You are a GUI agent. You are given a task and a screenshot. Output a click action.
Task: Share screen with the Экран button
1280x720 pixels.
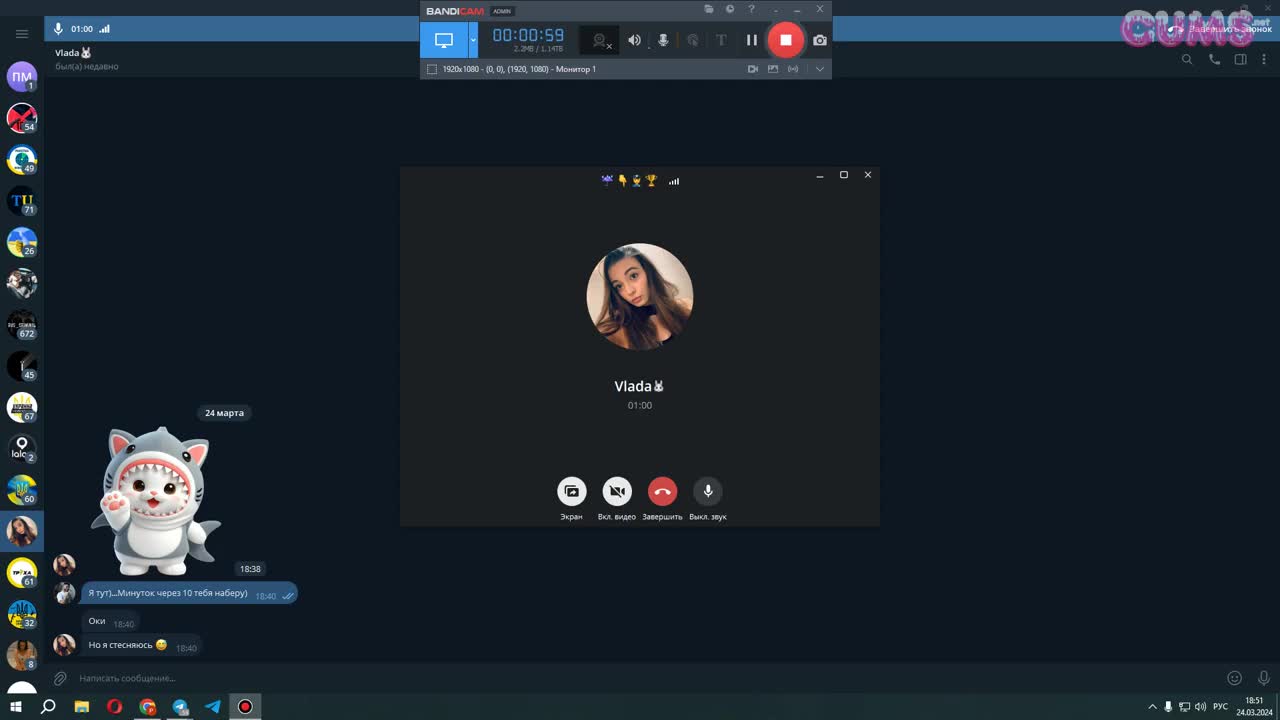click(x=571, y=491)
